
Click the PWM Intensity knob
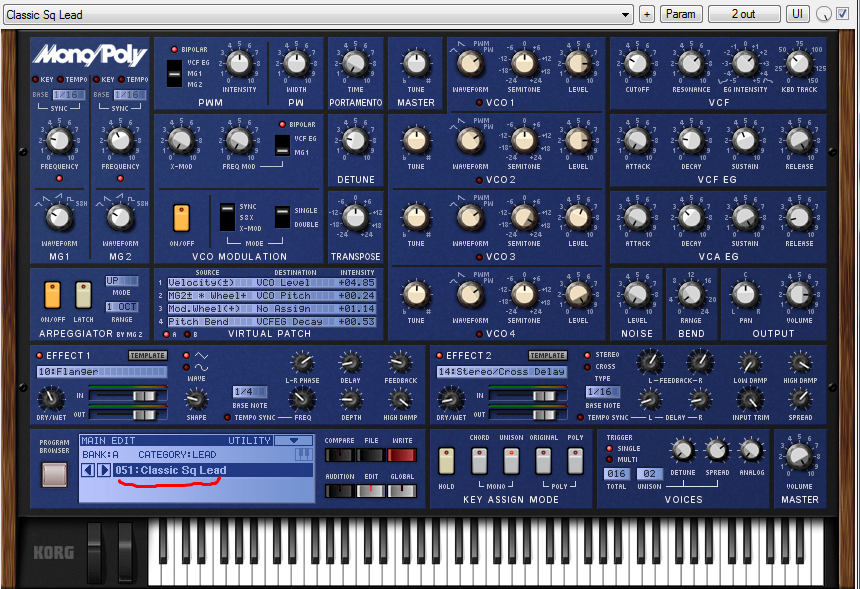pos(239,64)
